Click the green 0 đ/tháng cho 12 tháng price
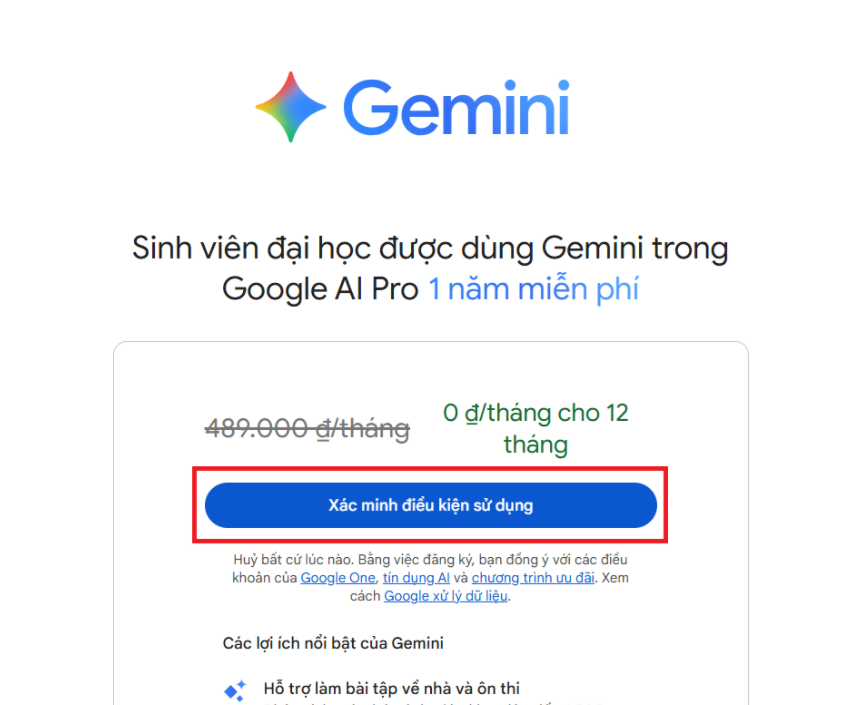 pos(535,427)
